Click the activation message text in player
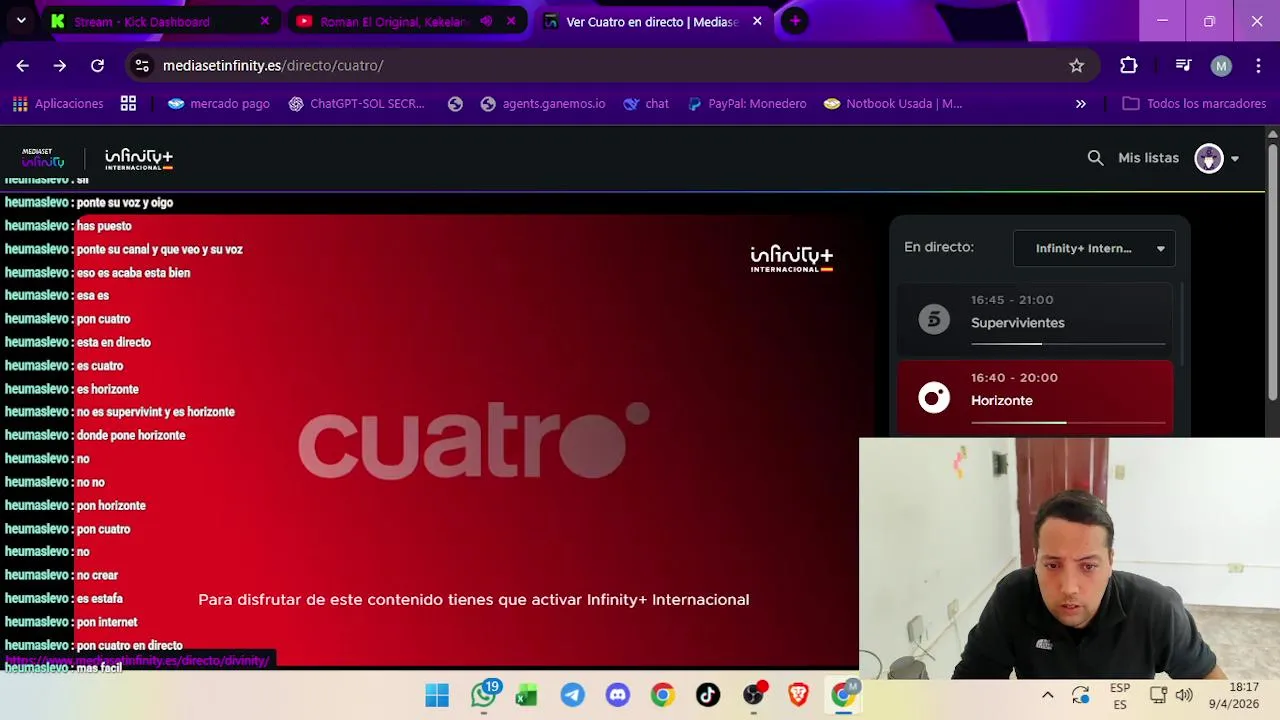 473,600
